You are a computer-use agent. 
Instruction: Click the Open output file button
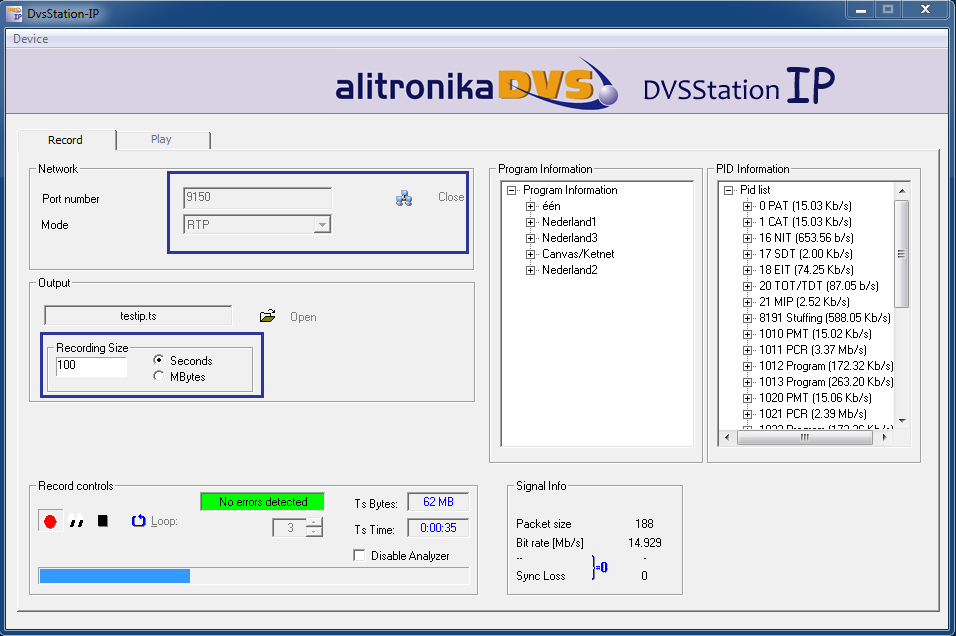(x=303, y=317)
